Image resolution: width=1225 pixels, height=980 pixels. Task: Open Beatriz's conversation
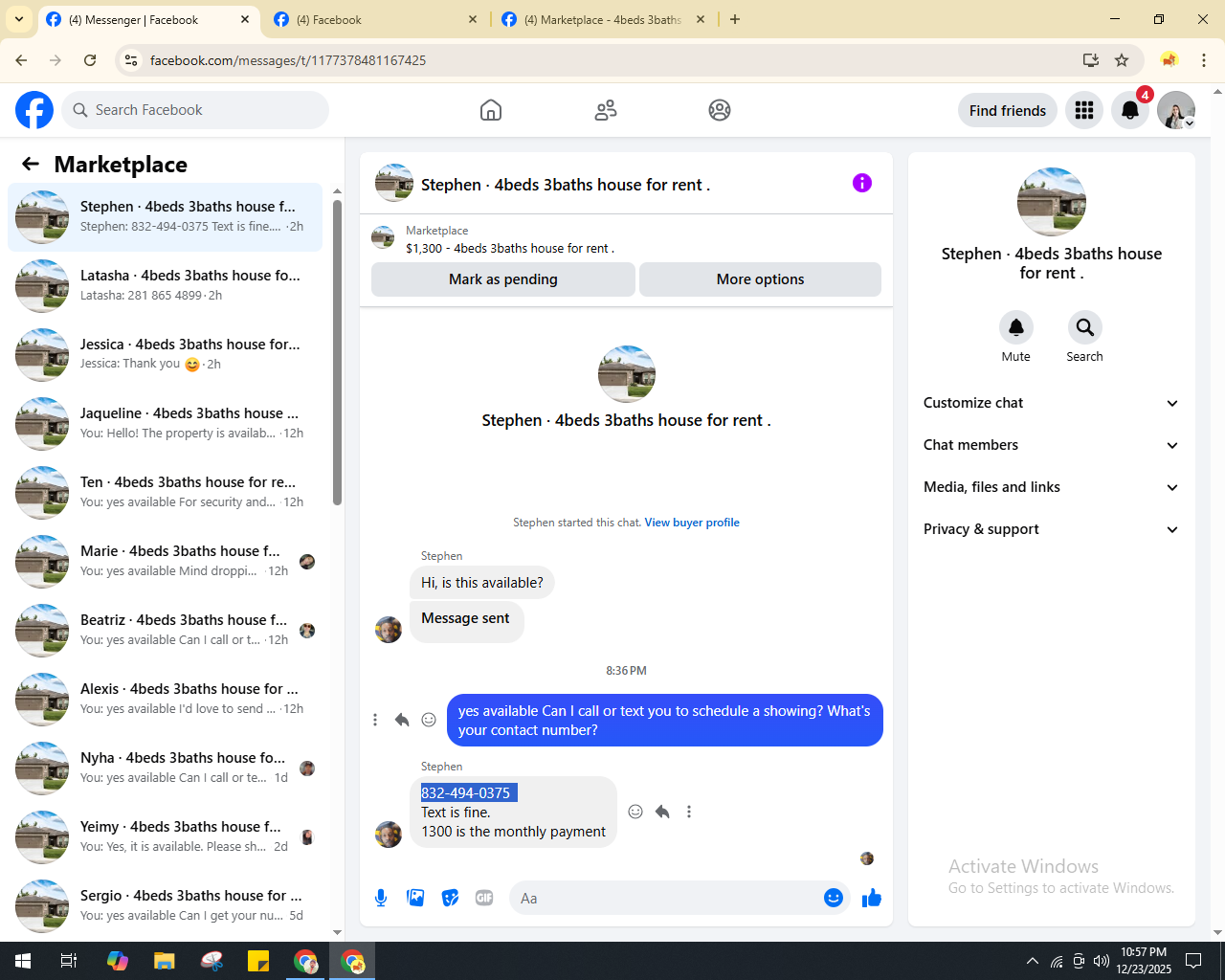point(166,631)
